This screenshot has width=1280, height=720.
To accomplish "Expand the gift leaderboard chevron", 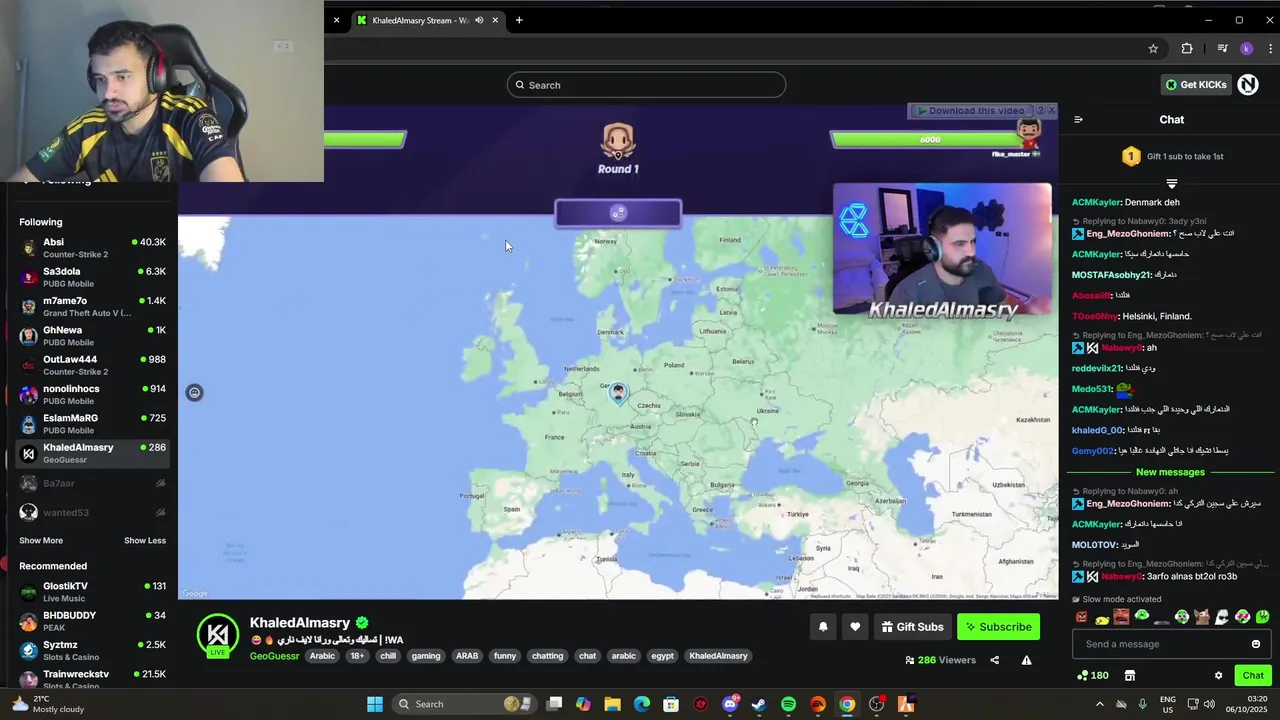I will tap(1171, 183).
